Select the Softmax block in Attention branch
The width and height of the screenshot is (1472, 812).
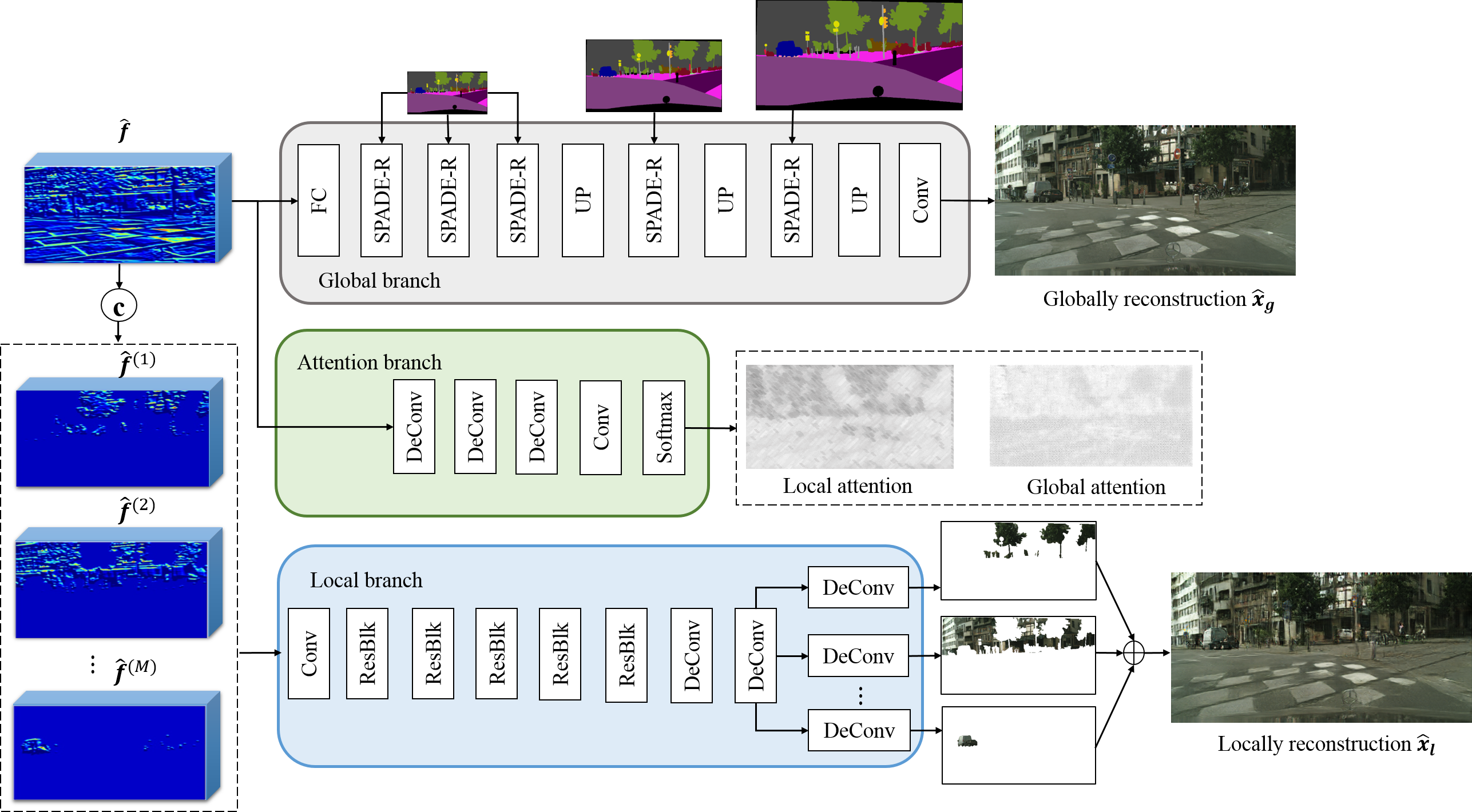(664, 427)
